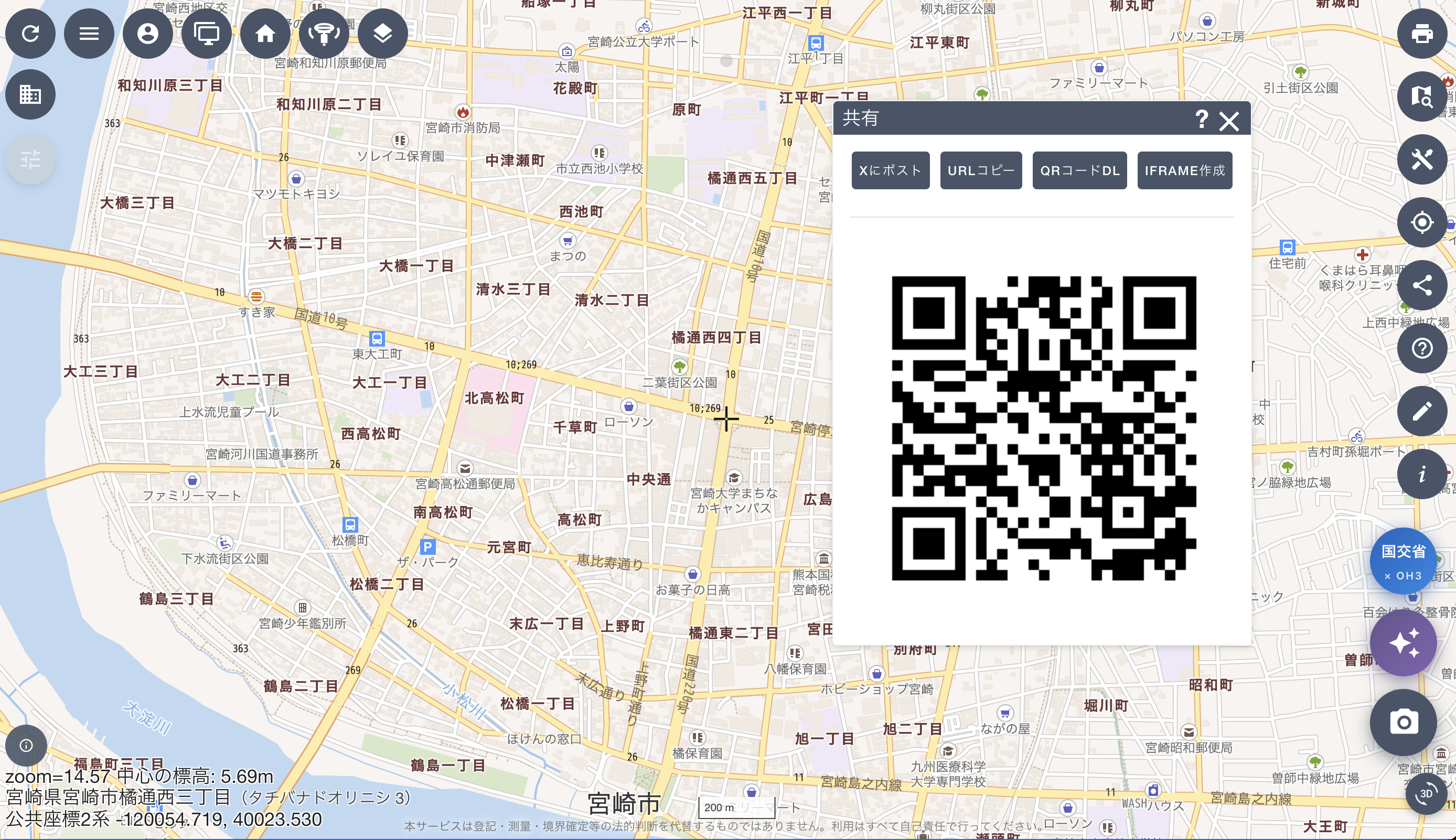Click the reload map icon
Viewport: 1456px width, 840px height.
coord(30,34)
